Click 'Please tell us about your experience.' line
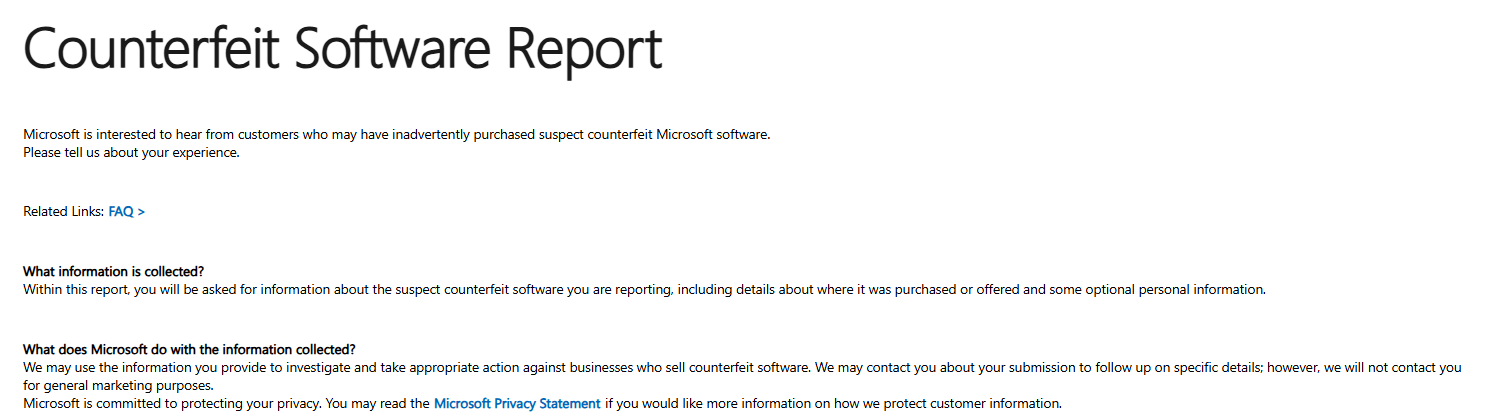Screen dimensions: 1485x419 [131, 153]
